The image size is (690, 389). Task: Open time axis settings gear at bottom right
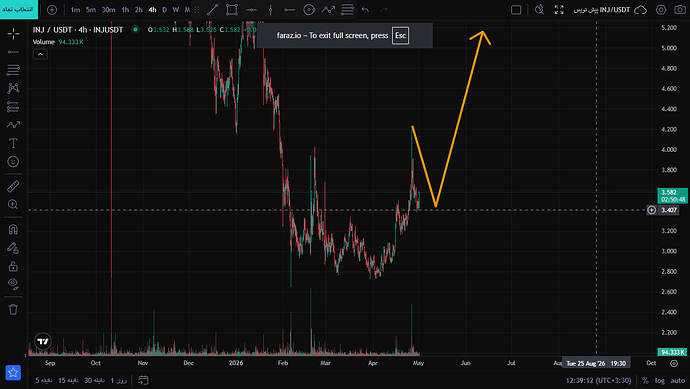click(x=674, y=363)
